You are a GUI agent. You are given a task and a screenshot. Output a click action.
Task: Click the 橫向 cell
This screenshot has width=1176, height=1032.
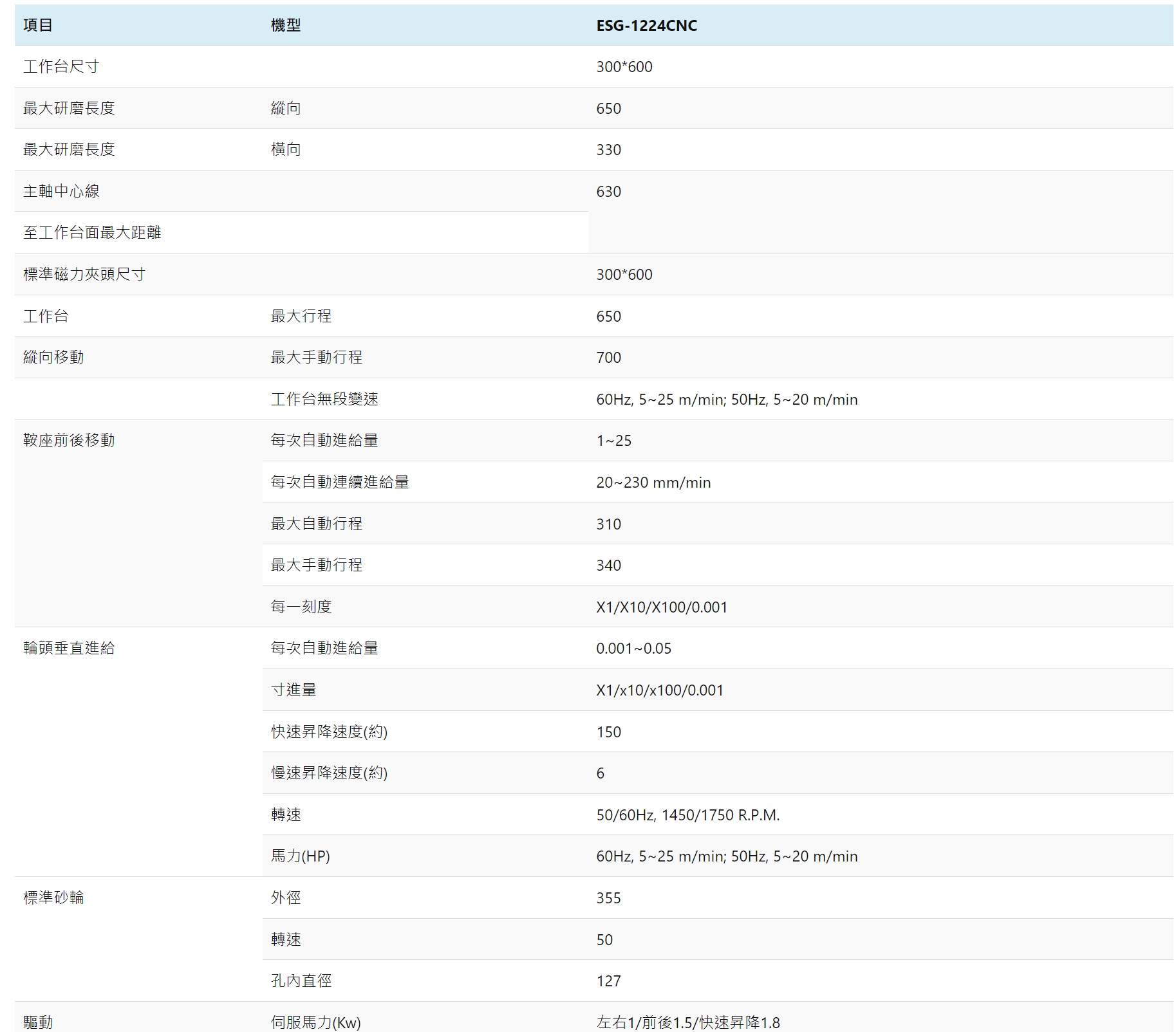(286, 150)
